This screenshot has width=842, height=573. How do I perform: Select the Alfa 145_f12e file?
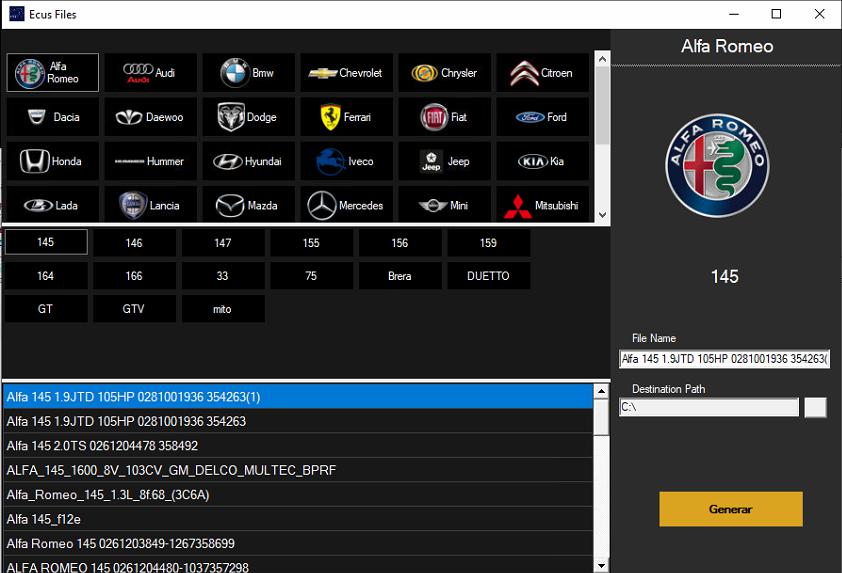coord(298,519)
